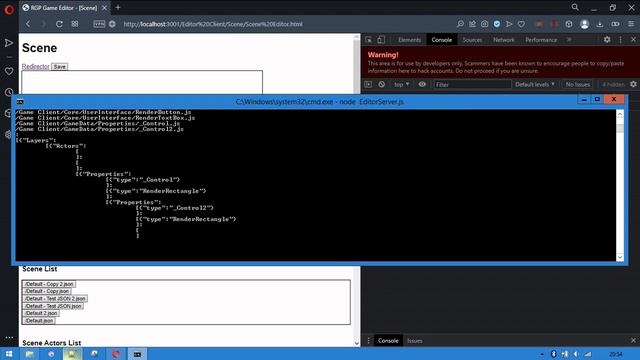Reload the Scene Editor page
This screenshot has width=640, height=360.
59,24
